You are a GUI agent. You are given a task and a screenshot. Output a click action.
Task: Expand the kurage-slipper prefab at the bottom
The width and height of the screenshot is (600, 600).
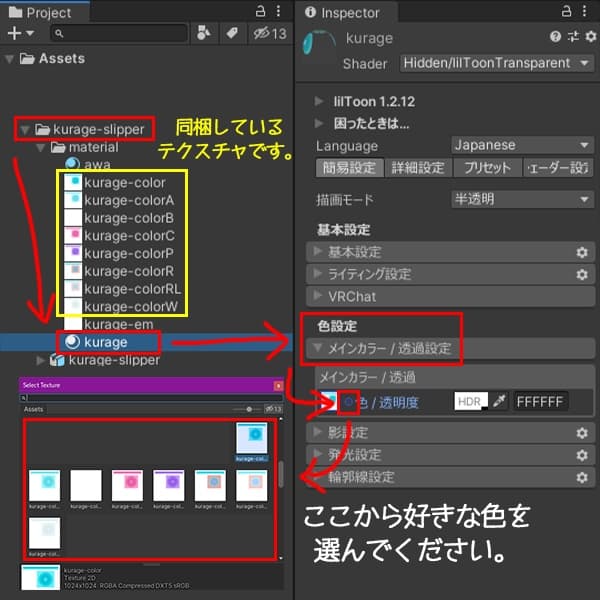point(41,360)
